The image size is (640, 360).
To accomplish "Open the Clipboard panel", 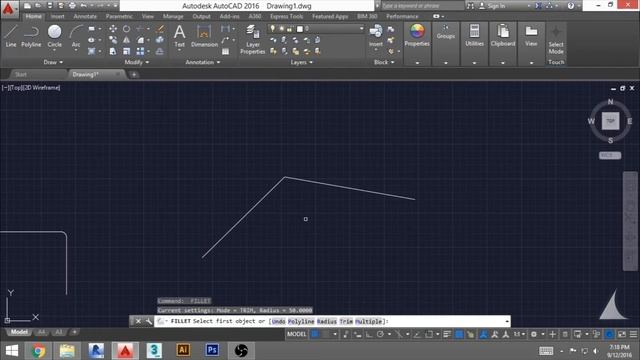I will coord(503,35).
